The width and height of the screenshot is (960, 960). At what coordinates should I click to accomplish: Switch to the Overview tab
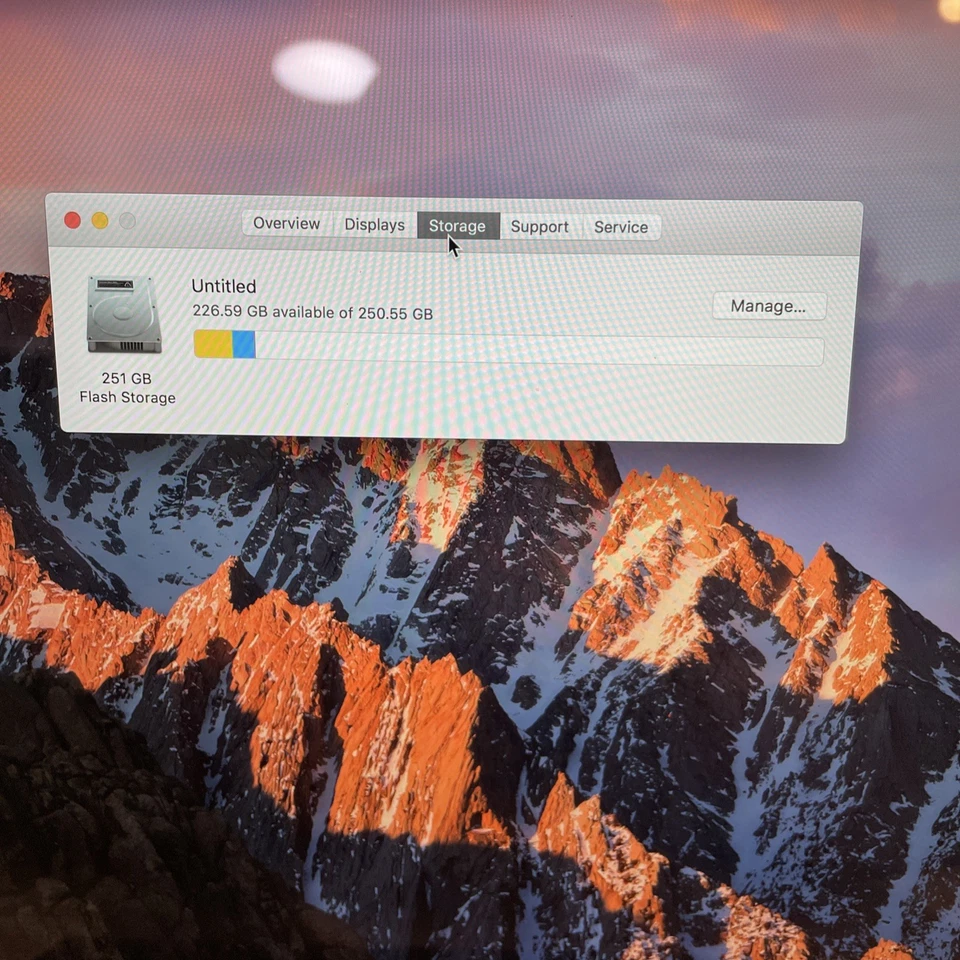[x=287, y=223]
